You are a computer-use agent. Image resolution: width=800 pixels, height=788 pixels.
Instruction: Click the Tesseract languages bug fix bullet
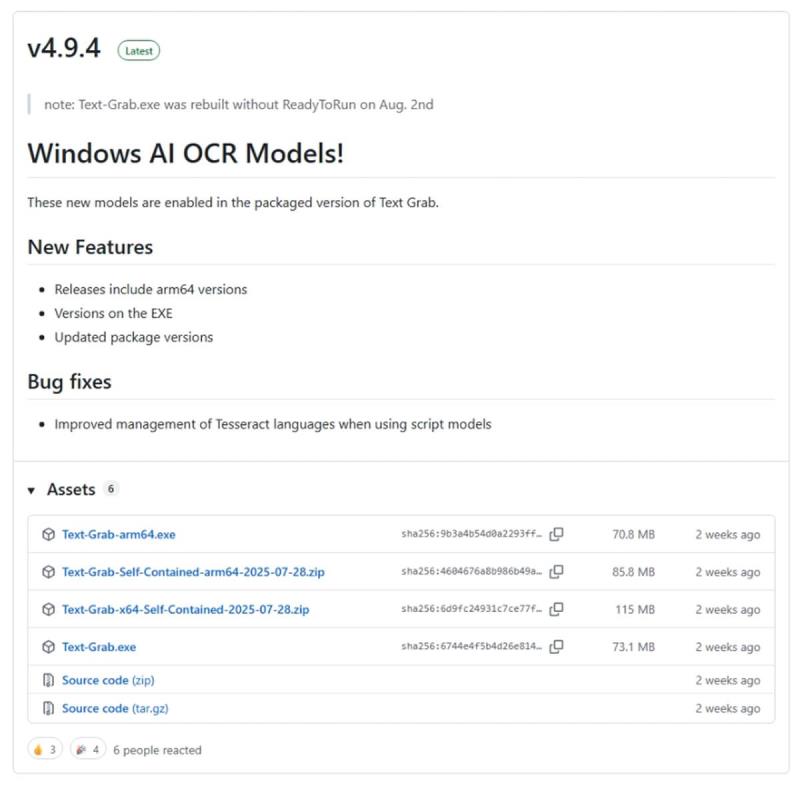[273, 424]
